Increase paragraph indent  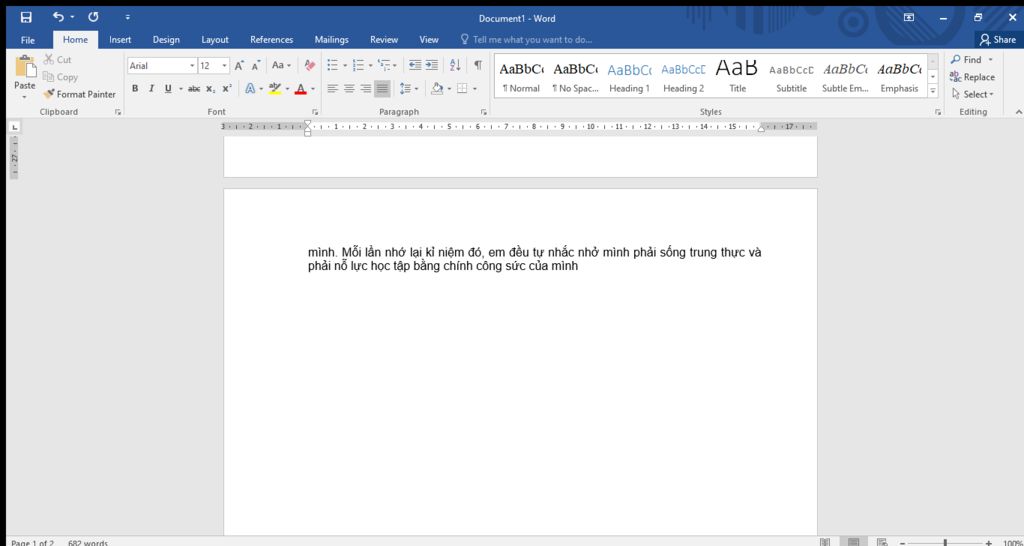coord(432,65)
